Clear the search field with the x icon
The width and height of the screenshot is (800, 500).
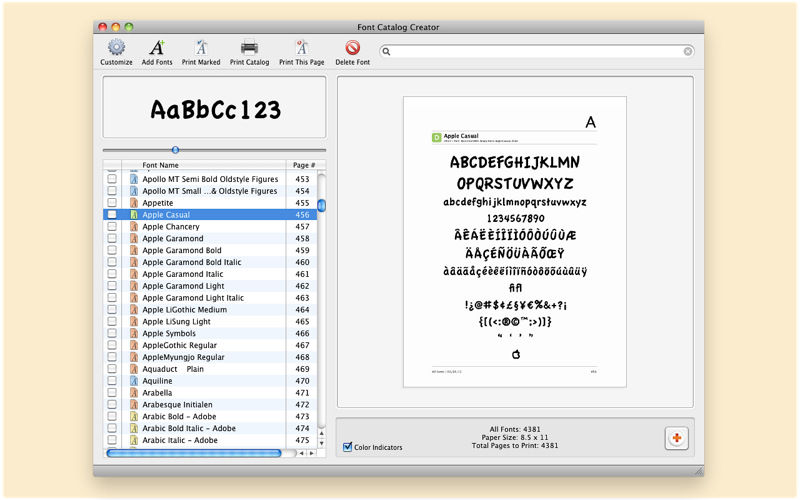[x=688, y=52]
